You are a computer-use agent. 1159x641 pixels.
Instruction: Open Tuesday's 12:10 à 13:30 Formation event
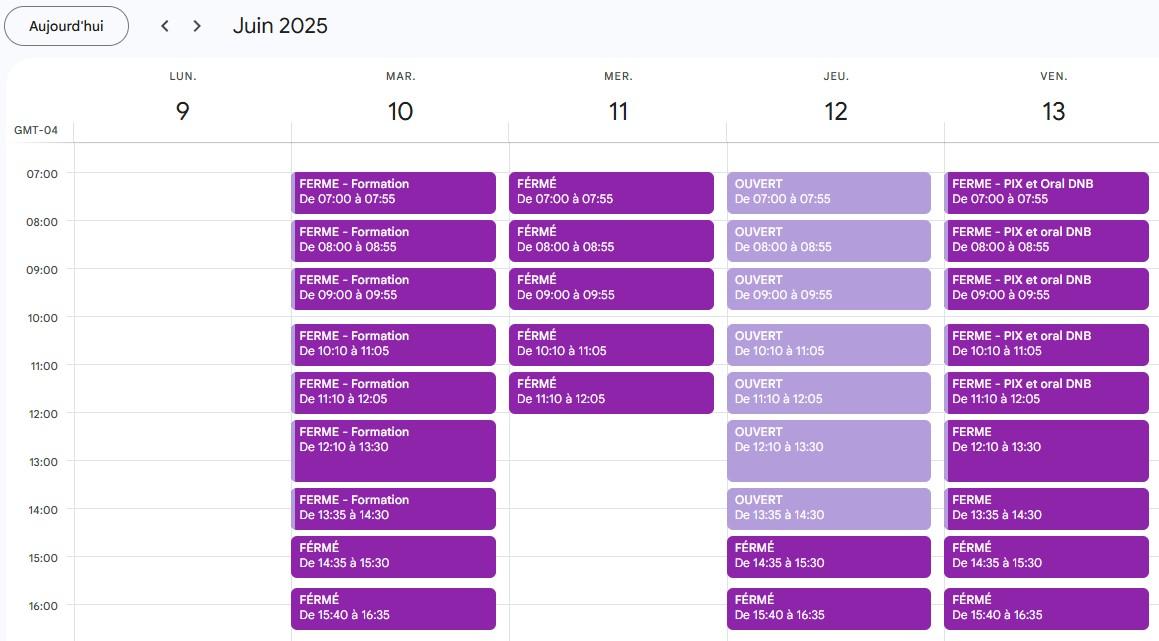point(393,450)
